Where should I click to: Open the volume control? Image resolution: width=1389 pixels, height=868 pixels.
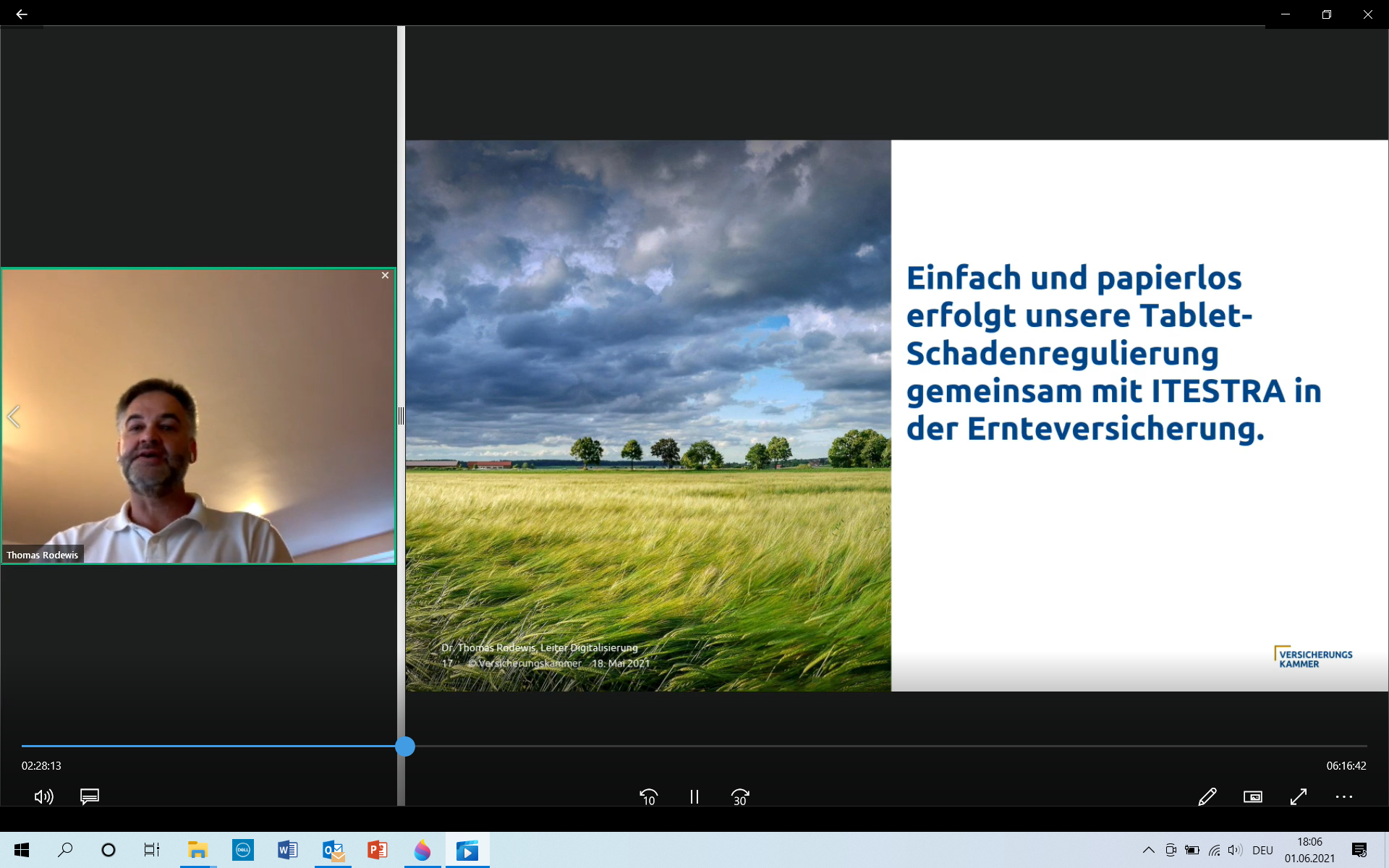(x=43, y=796)
